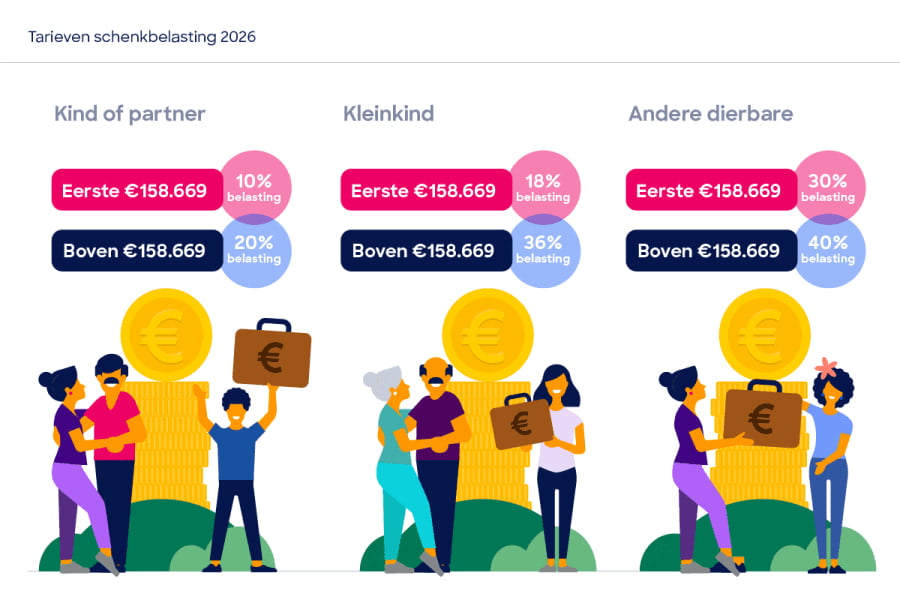The image size is (900, 600).
Task: Select the 'Kind of partner' heading
Action: click(x=130, y=114)
